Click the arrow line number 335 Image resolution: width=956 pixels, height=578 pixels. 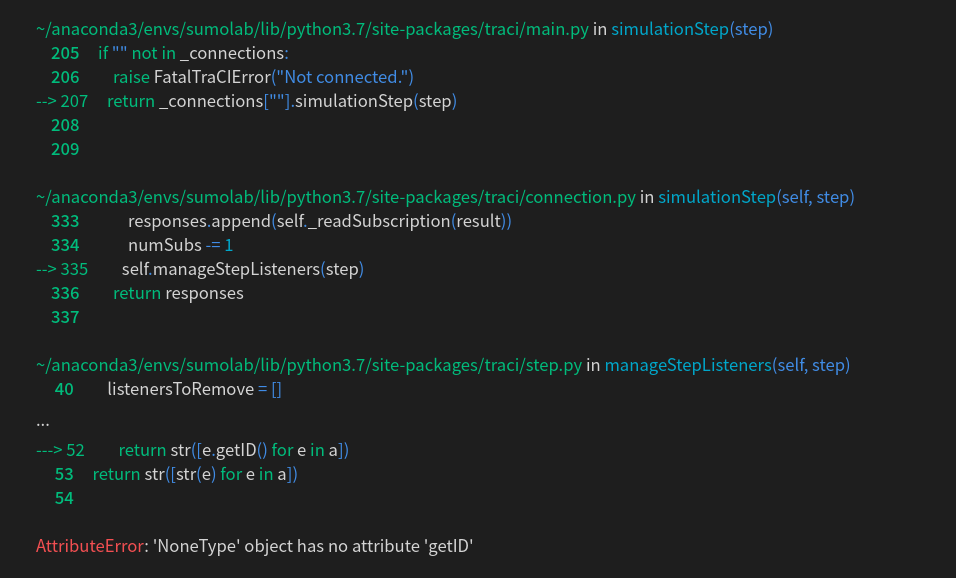click(62, 269)
